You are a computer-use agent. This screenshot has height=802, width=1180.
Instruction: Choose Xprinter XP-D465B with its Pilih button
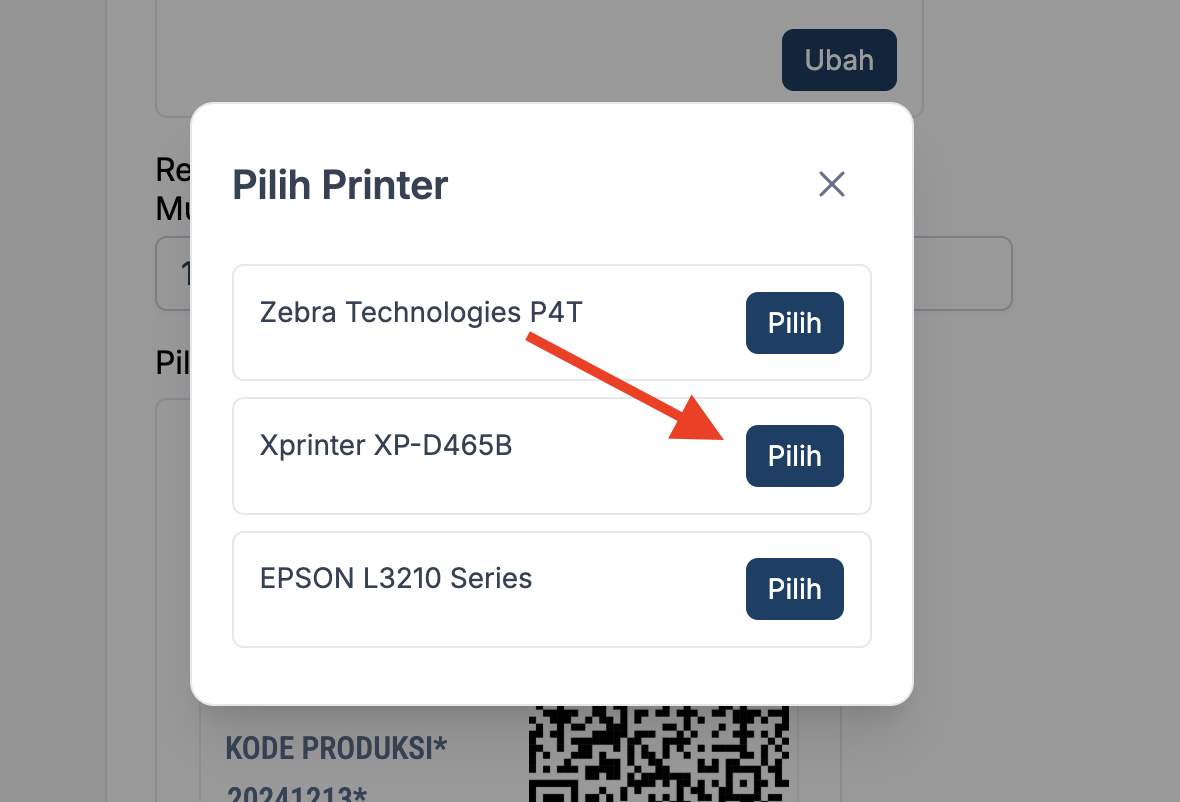tap(794, 456)
